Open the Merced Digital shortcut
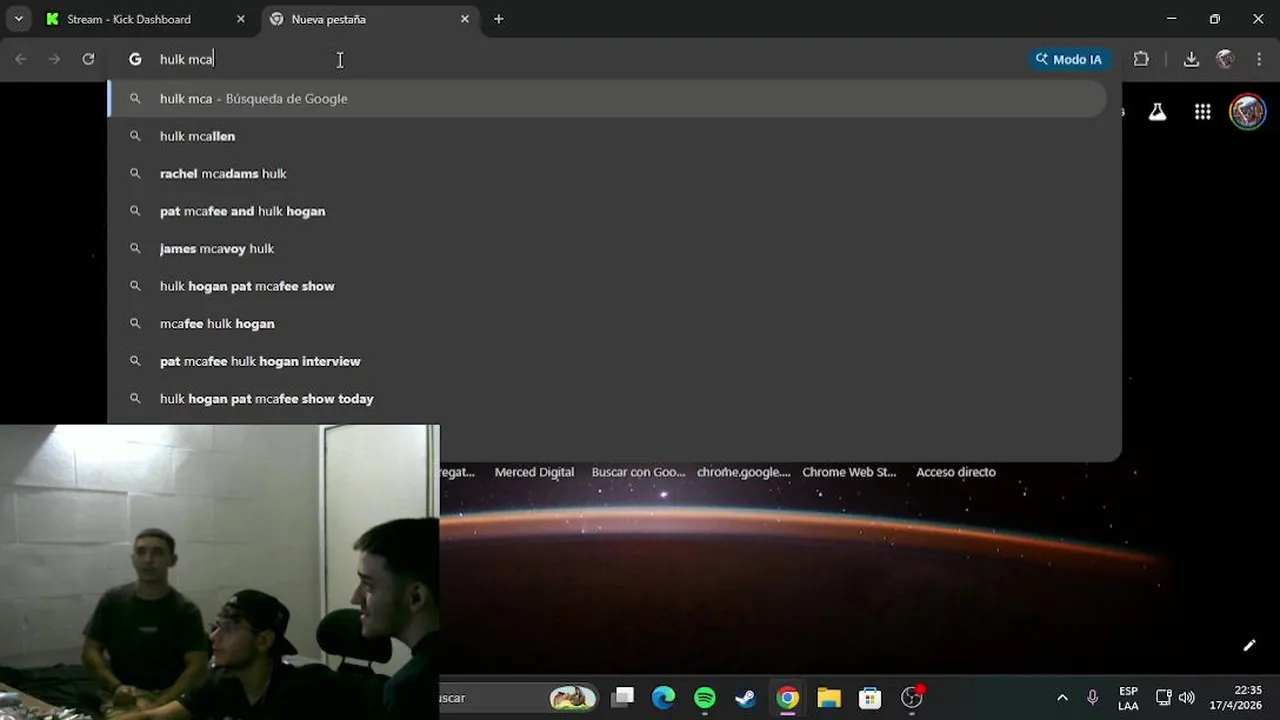Image resolution: width=1280 pixels, height=720 pixels. [x=534, y=472]
